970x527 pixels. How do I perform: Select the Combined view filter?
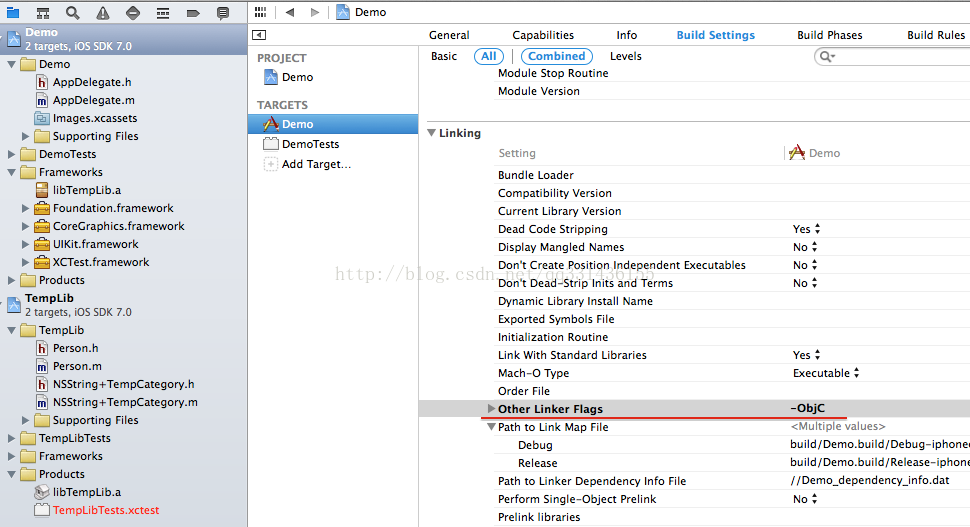tap(557, 56)
